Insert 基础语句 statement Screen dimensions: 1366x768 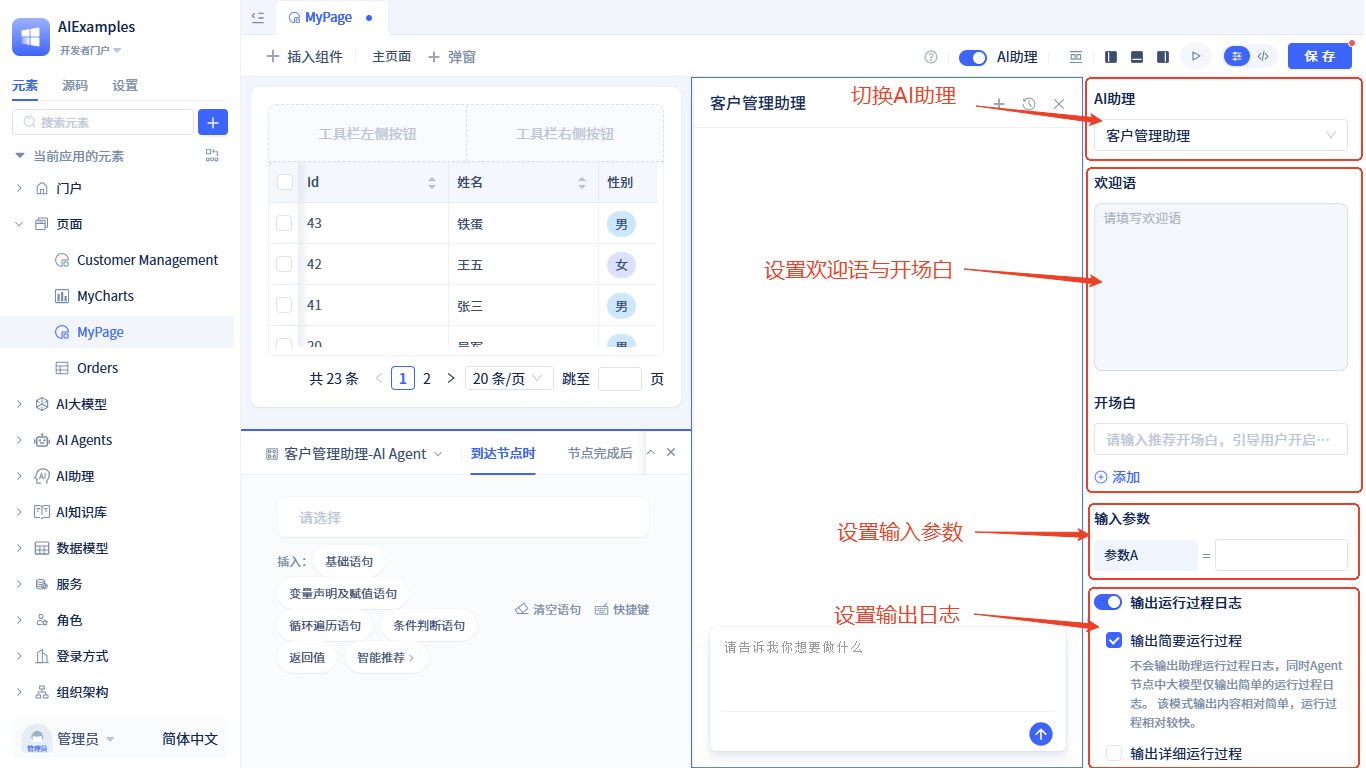349,561
